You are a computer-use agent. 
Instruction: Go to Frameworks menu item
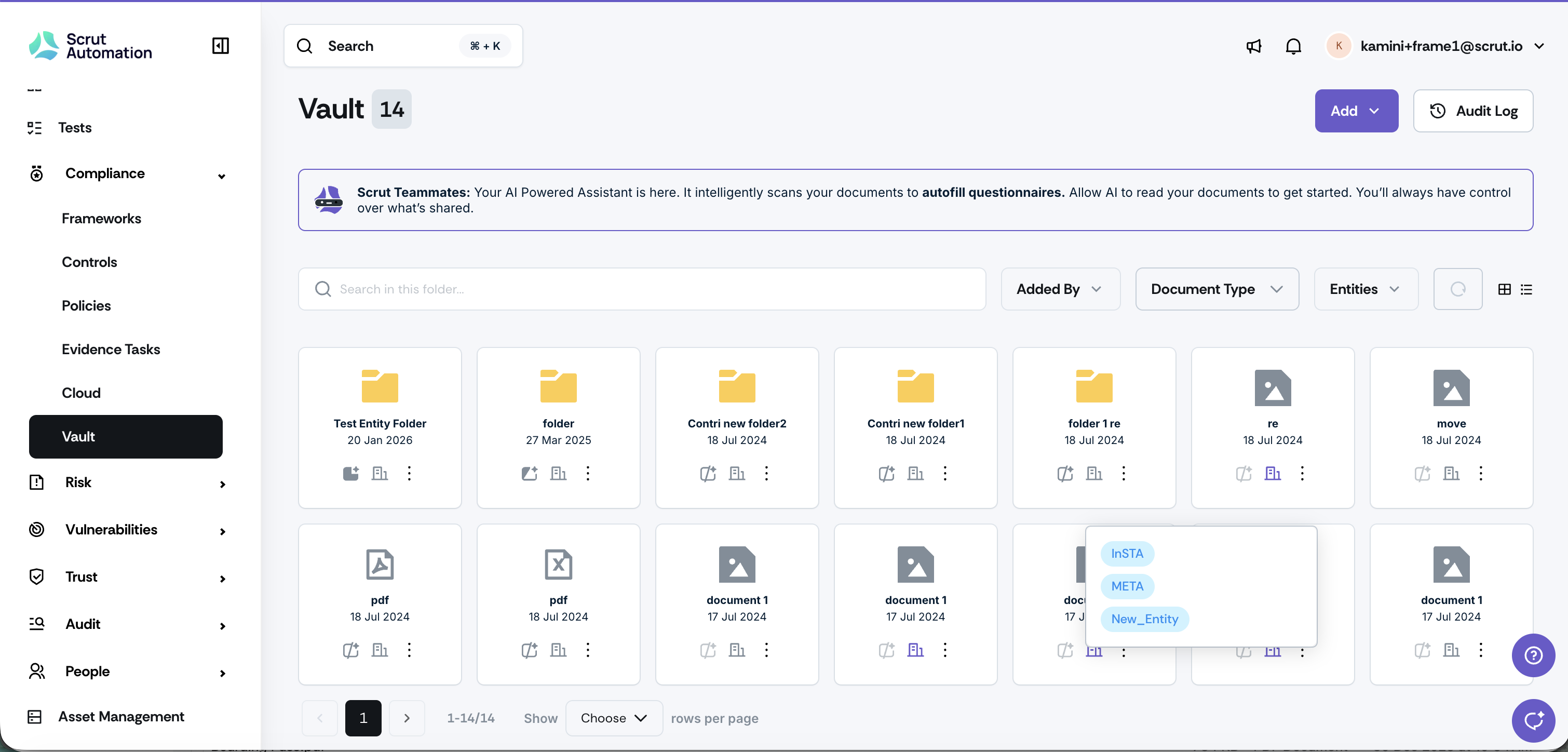[x=101, y=219]
